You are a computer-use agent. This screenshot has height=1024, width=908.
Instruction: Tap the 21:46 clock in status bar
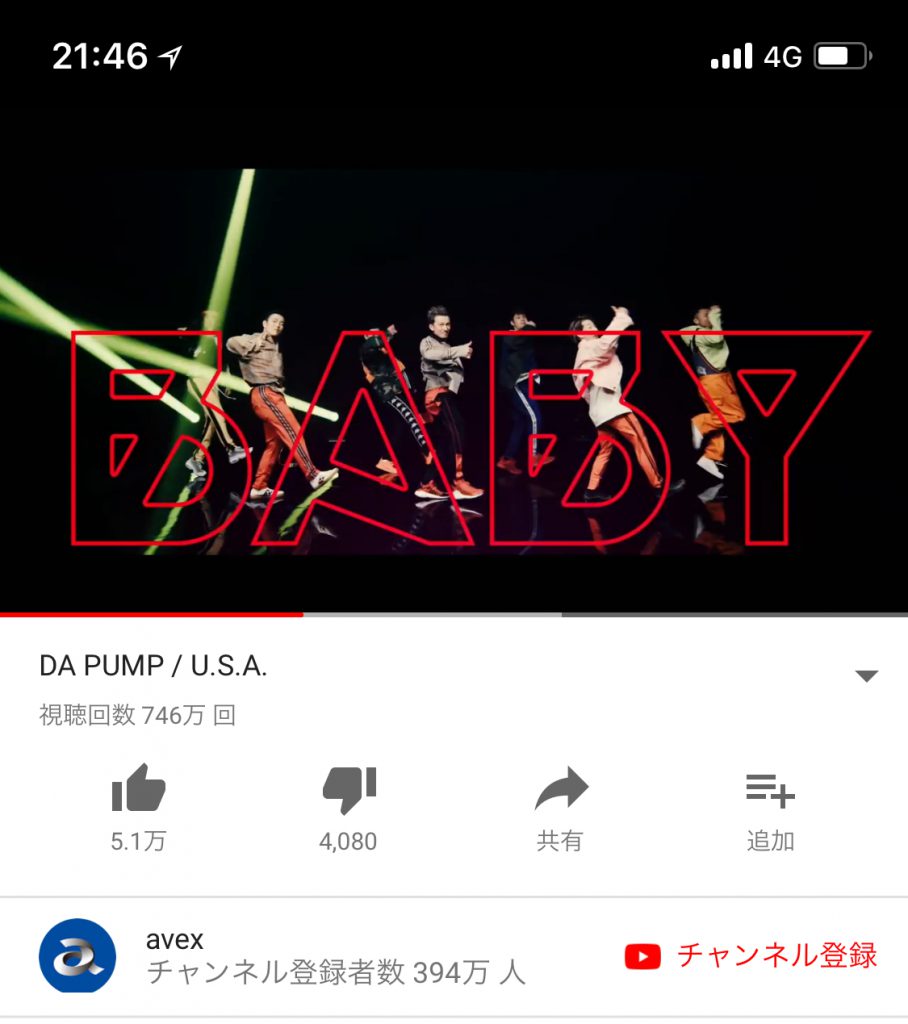[x=100, y=56]
